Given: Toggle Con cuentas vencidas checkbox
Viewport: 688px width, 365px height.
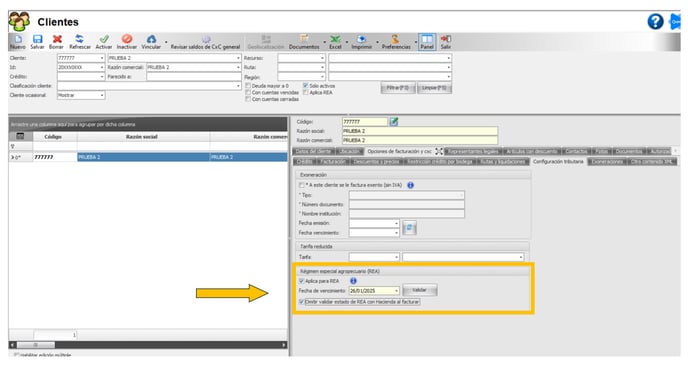Looking at the screenshot, I should point(248,93).
